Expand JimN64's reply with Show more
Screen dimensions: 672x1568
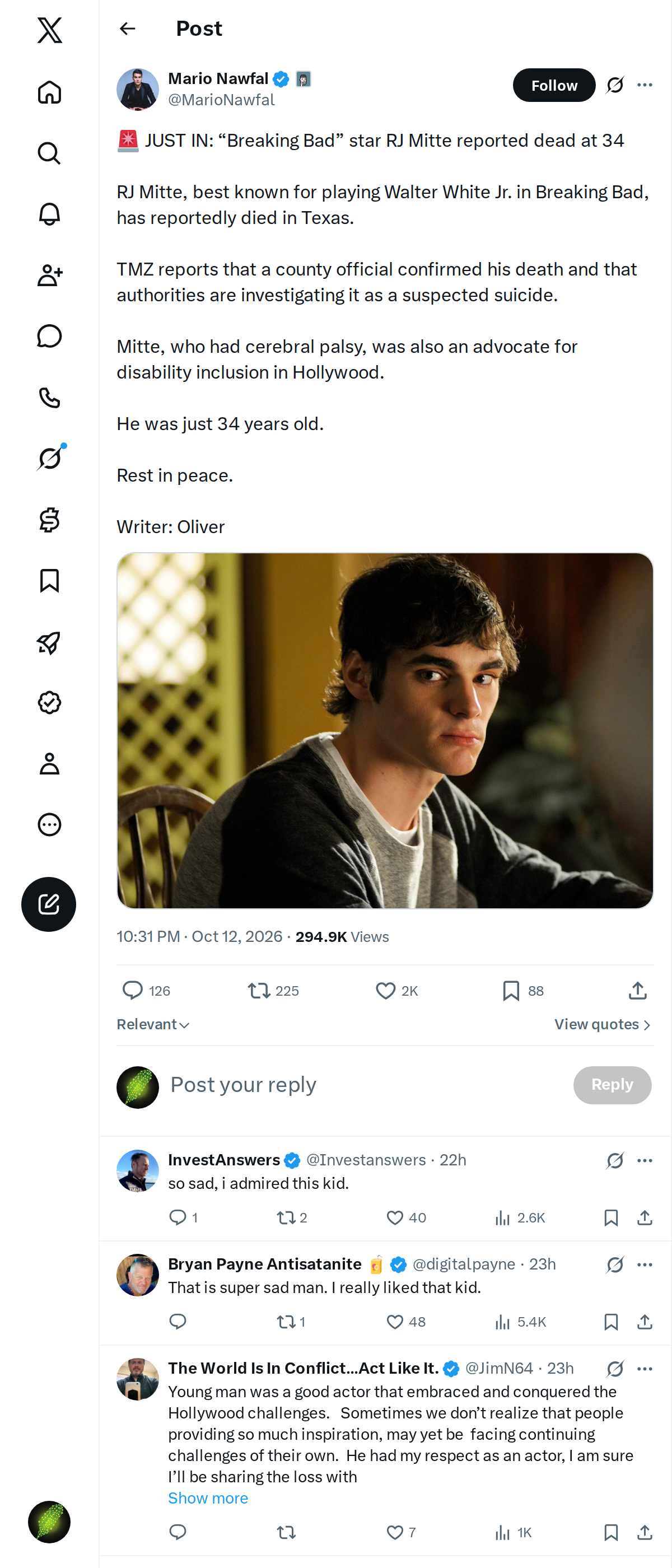click(x=208, y=1497)
